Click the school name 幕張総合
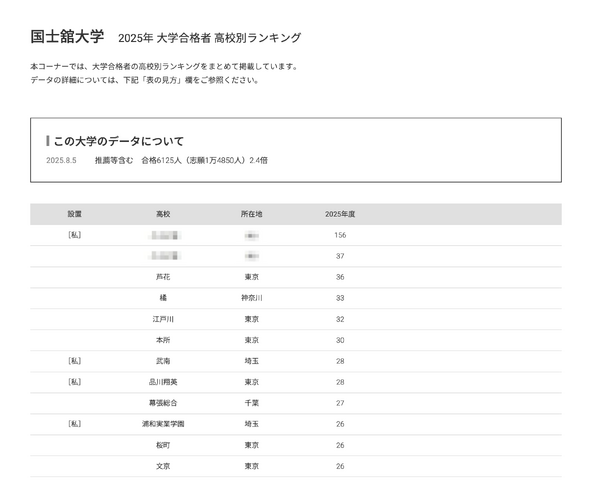 pos(163,403)
